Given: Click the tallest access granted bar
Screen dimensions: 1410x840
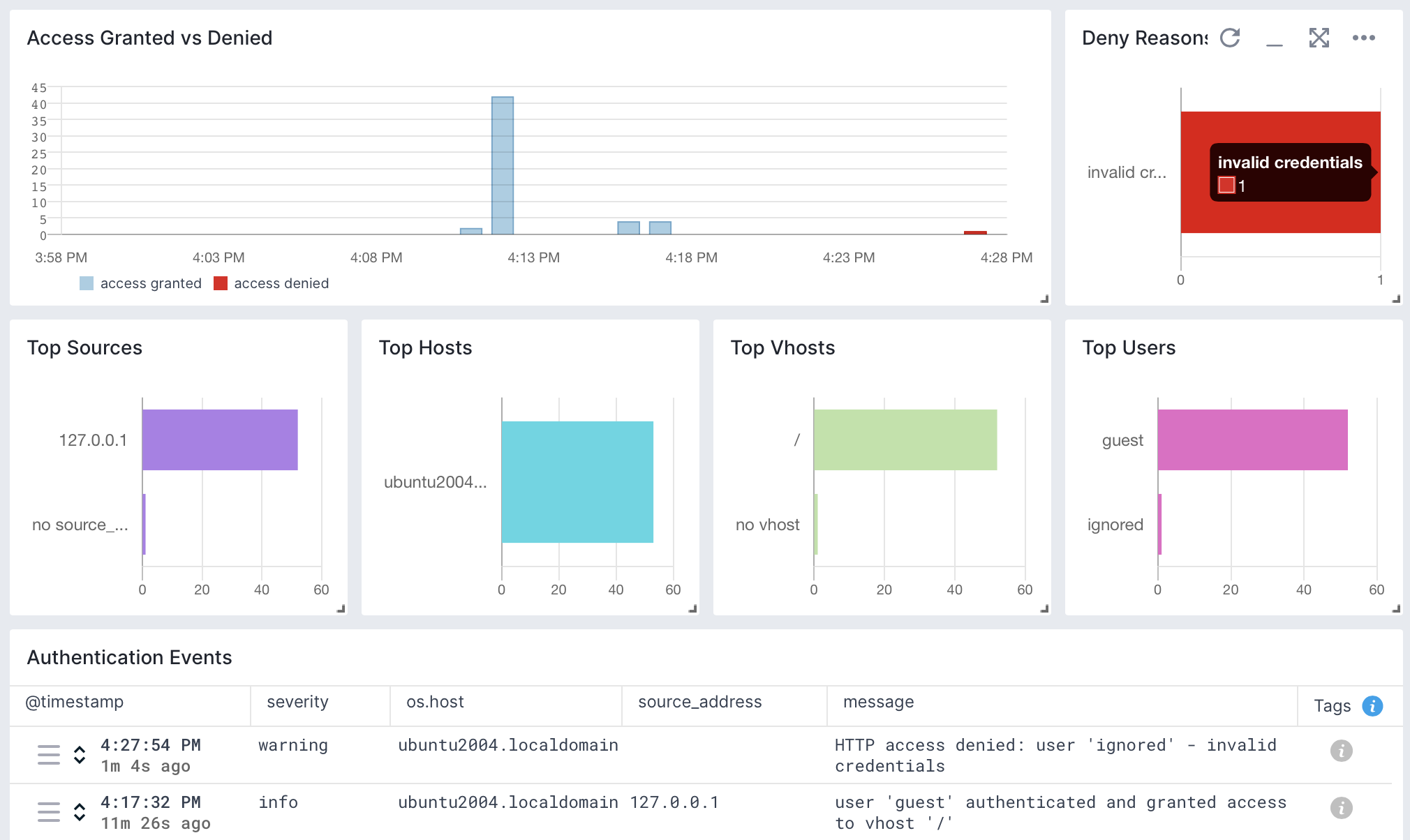Looking at the screenshot, I should pos(503,165).
